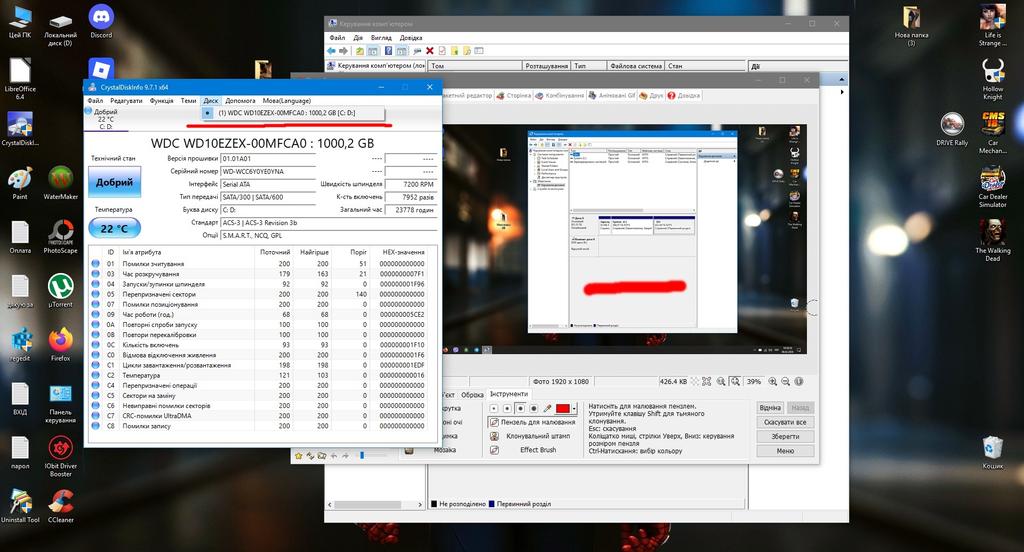
Task: Open the Функція menu in CrystalDiskInfo
Action: point(162,100)
